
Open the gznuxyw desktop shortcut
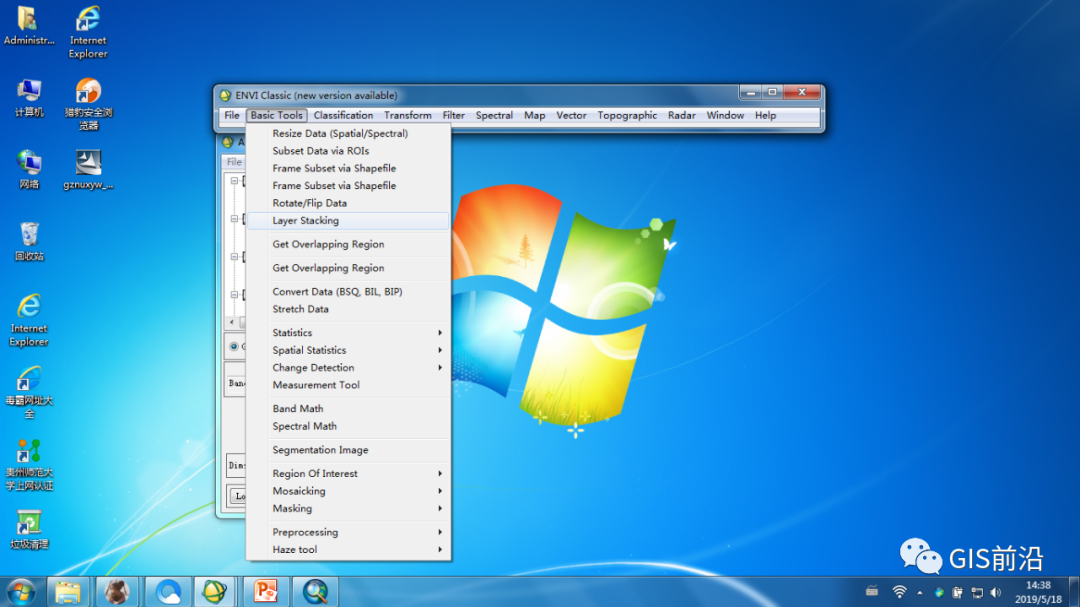click(87, 169)
